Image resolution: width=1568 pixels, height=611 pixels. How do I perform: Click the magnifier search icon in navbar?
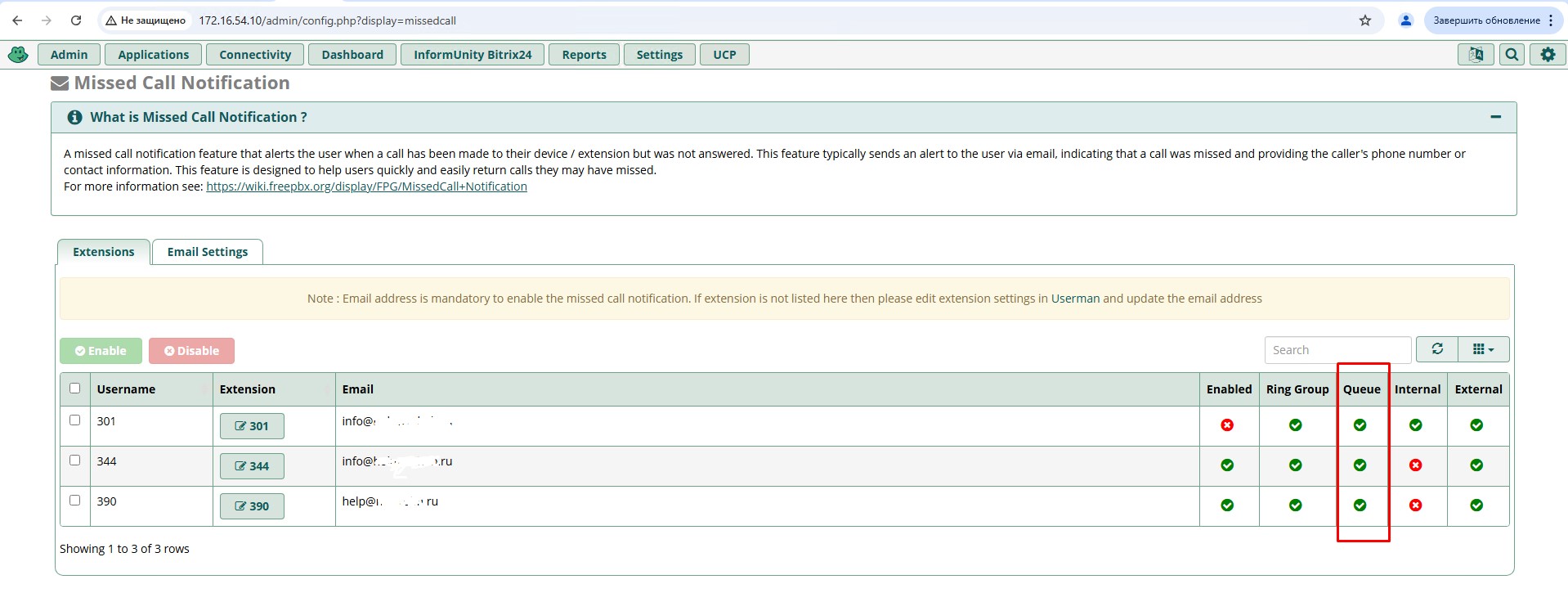click(x=1512, y=55)
